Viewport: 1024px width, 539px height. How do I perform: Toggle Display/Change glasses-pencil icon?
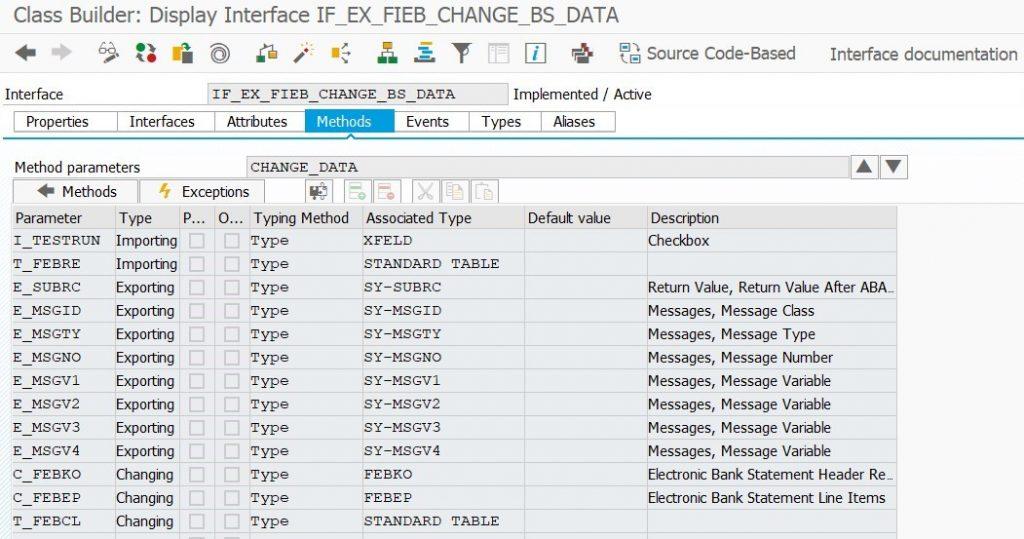point(108,52)
